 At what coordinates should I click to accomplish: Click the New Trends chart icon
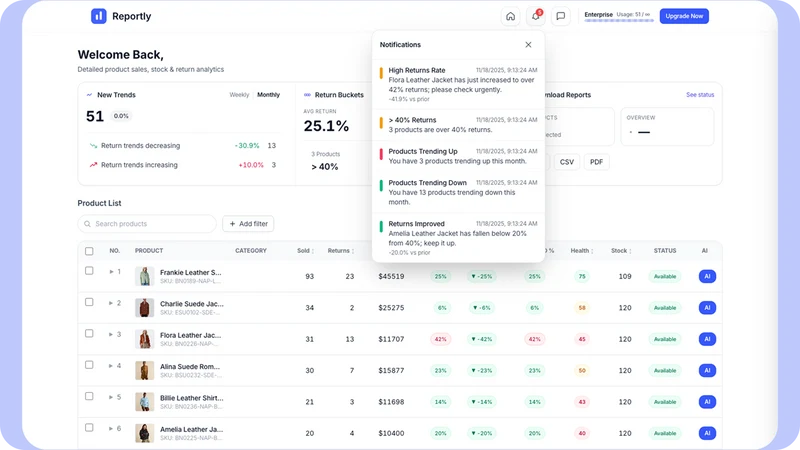[89, 95]
